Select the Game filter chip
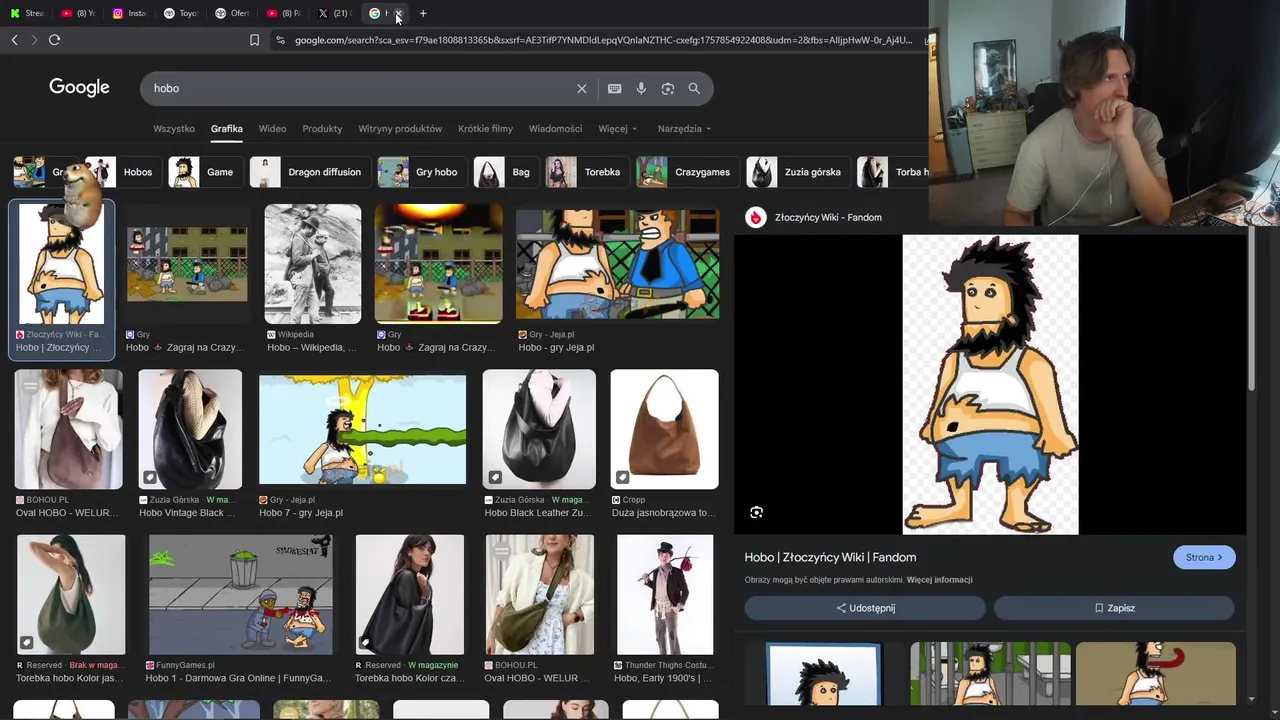Image resolution: width=1280 pixels, height=720 pixels. pos(204,172)
